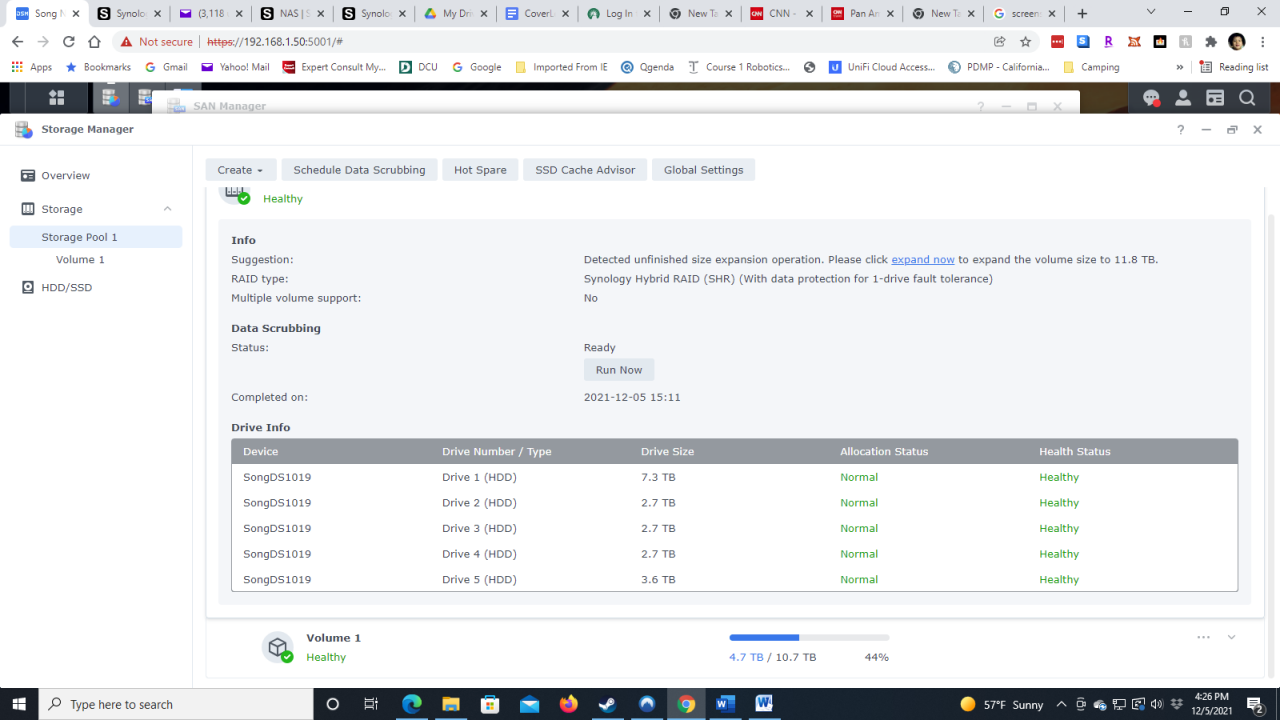This screenshot has height=720, width=1280.
Task: Click Schedule Data Scrubbing button
Action: pyautogui.click(x=359, y=170)
